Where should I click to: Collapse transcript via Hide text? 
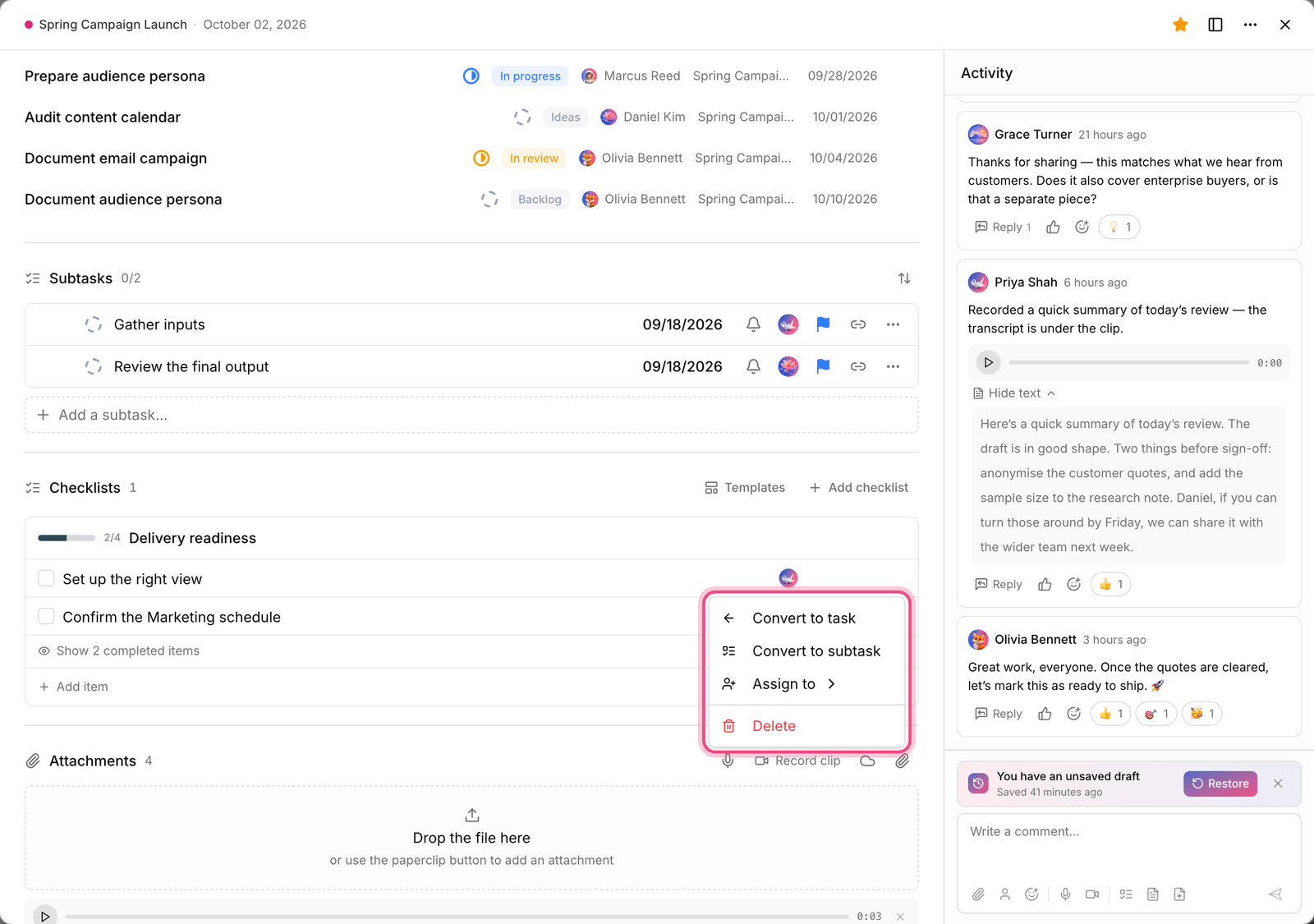pos(1014,393)
